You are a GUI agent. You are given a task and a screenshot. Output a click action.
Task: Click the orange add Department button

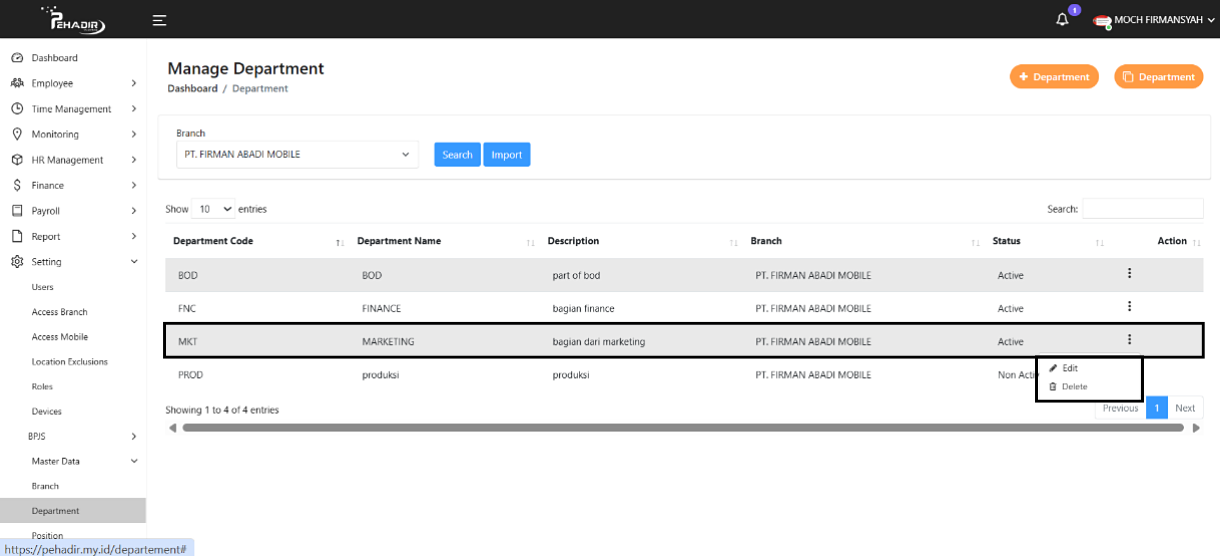tap(1054, 77)
